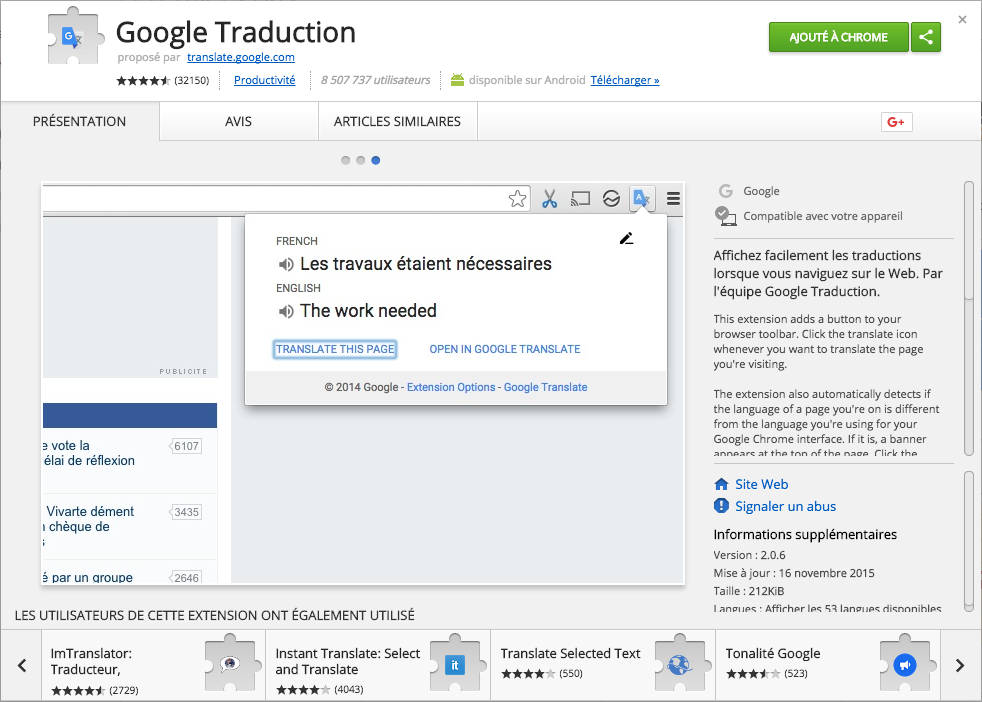Select the second screenshot carousel dot
The image size is (982, 702).
coord(361,160)
